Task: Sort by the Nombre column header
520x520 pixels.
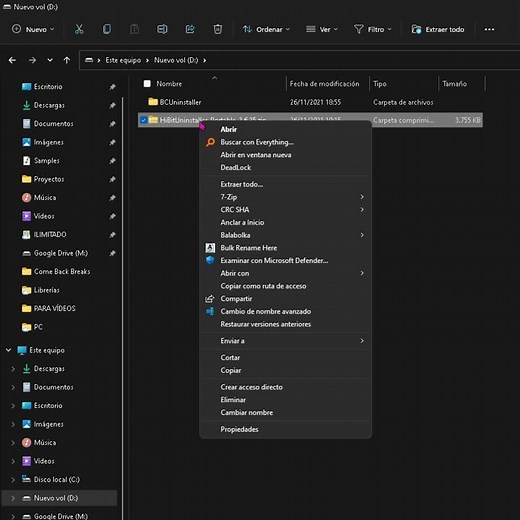Action: coord(169,84)
